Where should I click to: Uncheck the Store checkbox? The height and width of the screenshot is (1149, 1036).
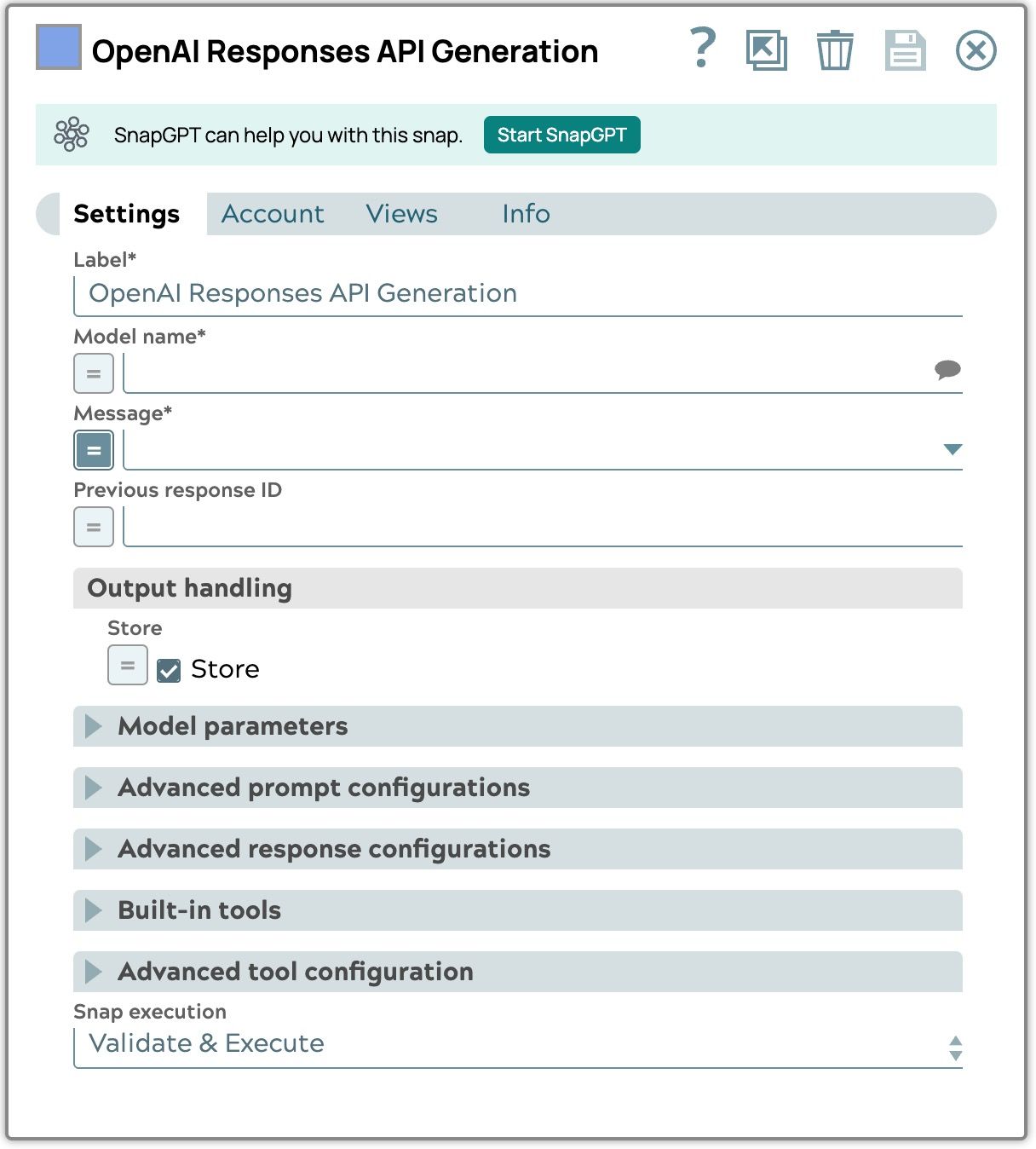(x=169, y=671)
